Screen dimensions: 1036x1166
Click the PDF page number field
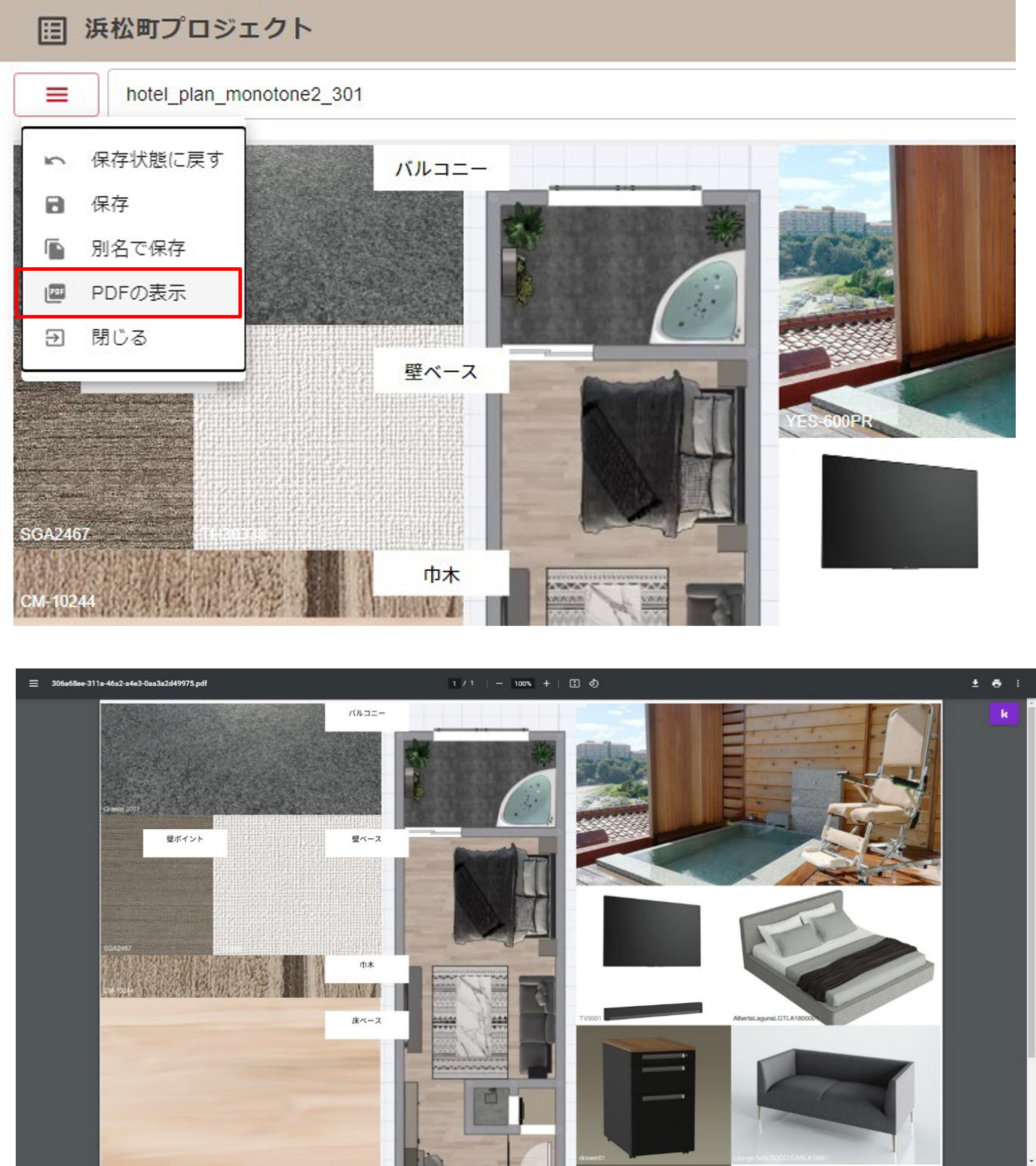[454, 683]
